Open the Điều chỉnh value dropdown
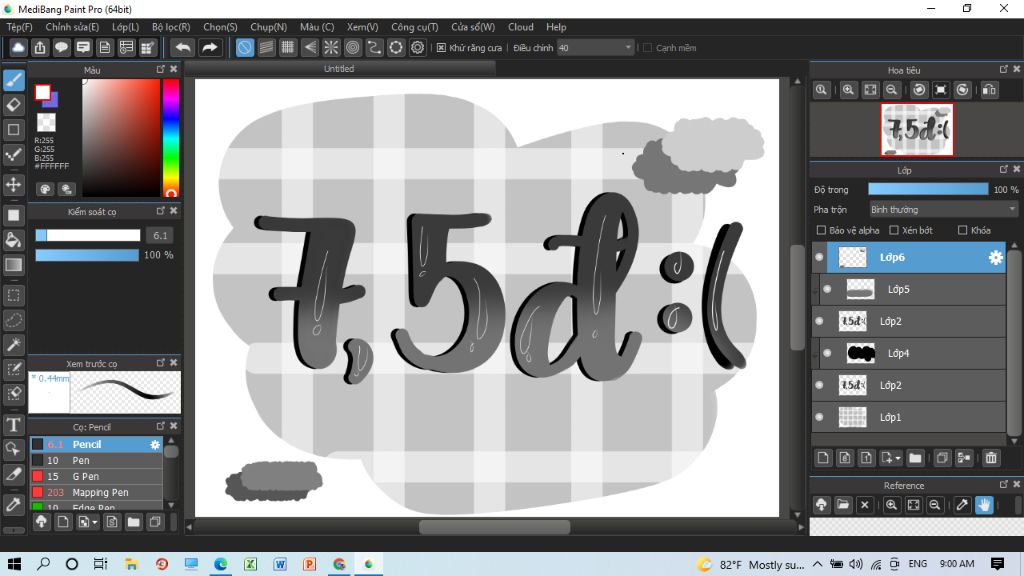 click(x=596, y=48)
